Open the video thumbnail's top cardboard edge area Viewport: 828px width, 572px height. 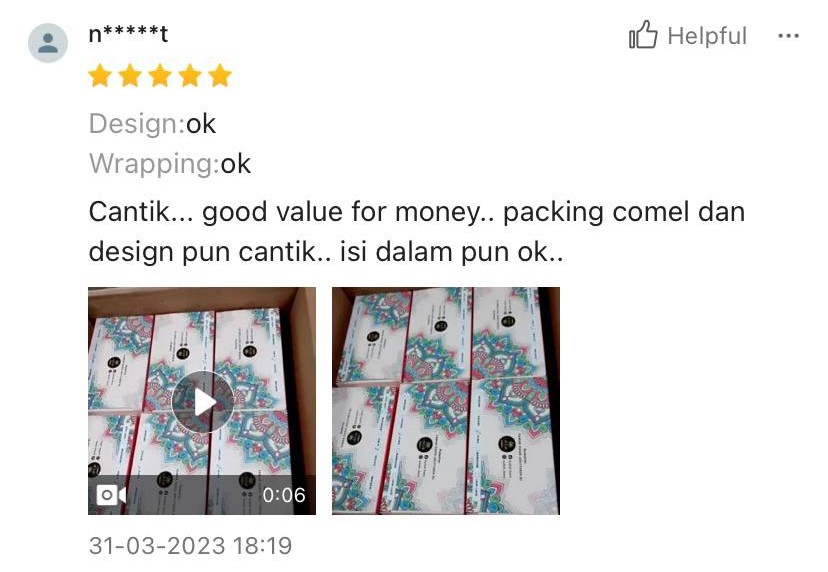click(x=202, y=298)
